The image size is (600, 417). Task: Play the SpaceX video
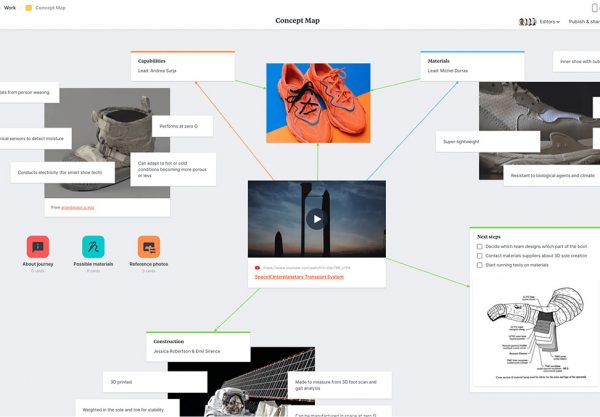pos(316,219)
